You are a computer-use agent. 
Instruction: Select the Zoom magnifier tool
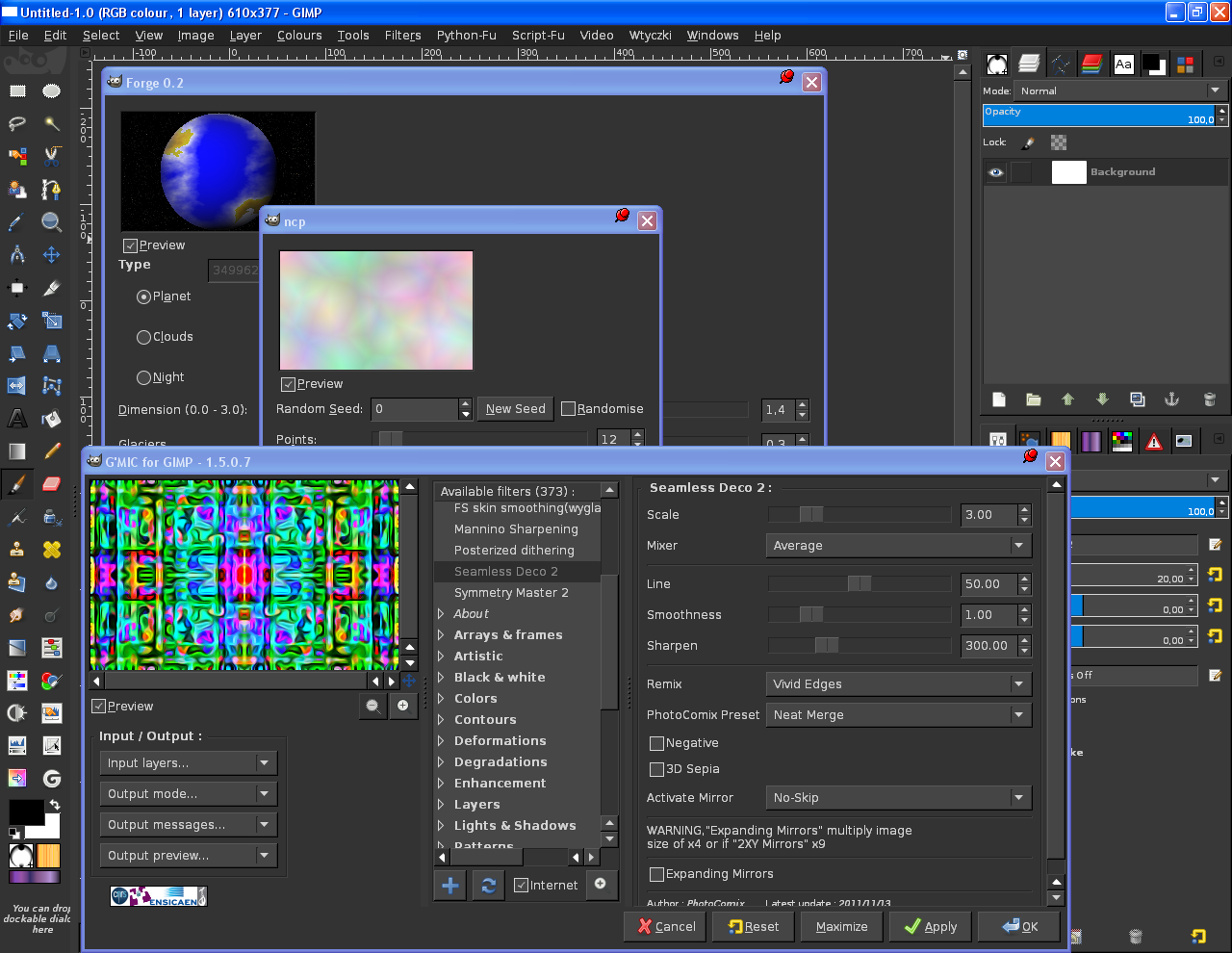52,222
